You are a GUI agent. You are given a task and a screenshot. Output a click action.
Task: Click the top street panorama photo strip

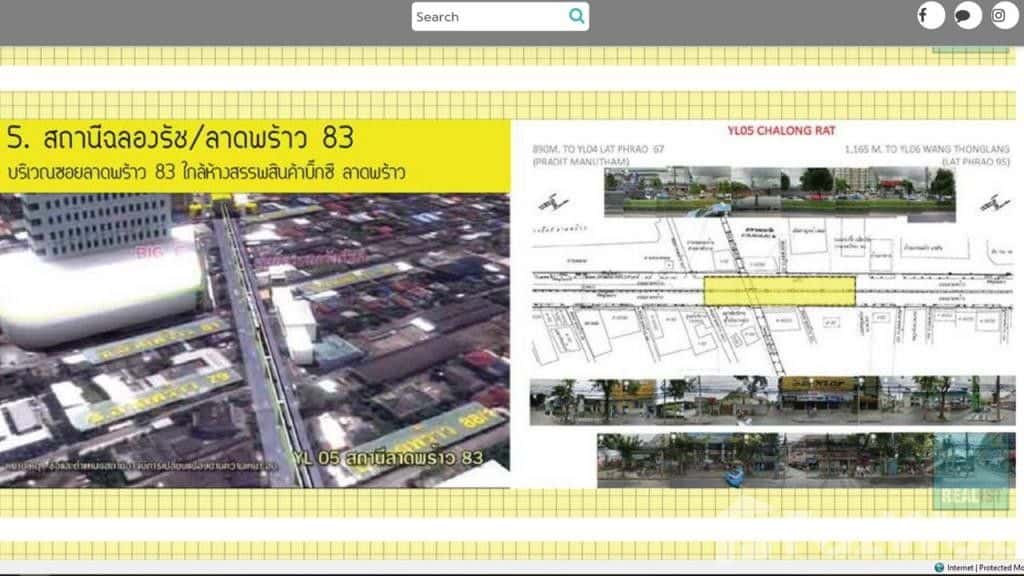[779, 194]
